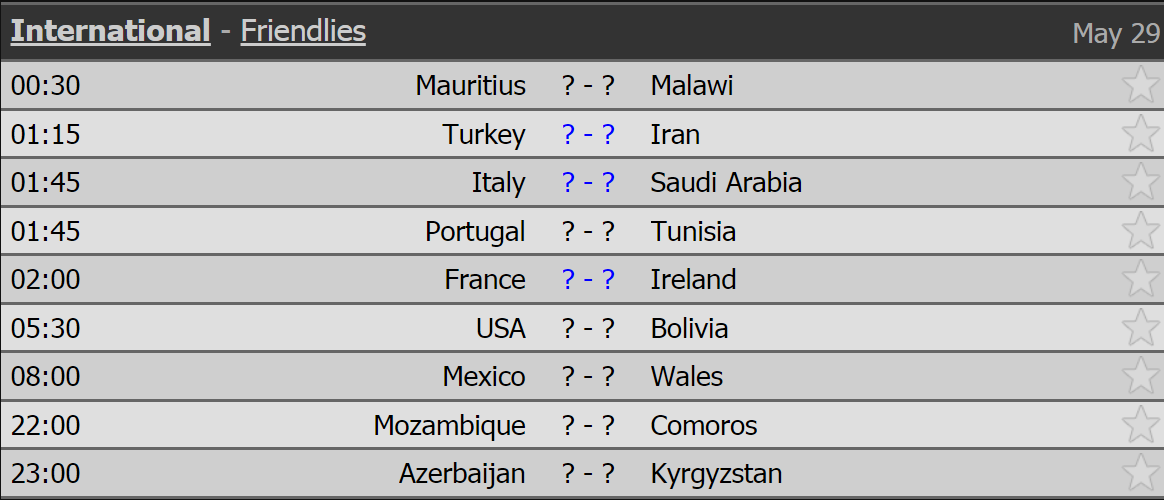Click the Kyrgyzstan team name

tap(716, 474)
